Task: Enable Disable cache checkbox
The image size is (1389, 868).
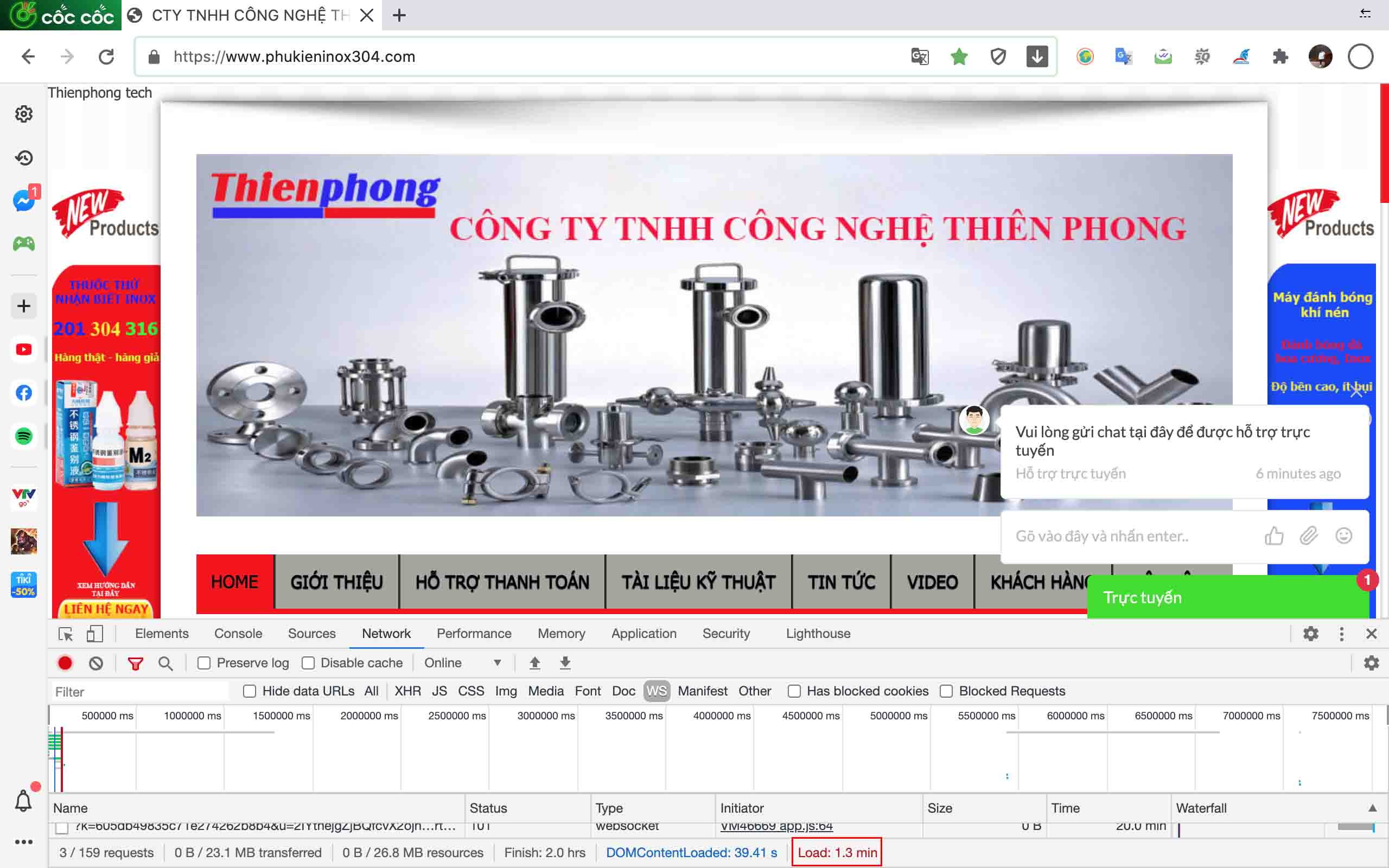Action: 308,663
